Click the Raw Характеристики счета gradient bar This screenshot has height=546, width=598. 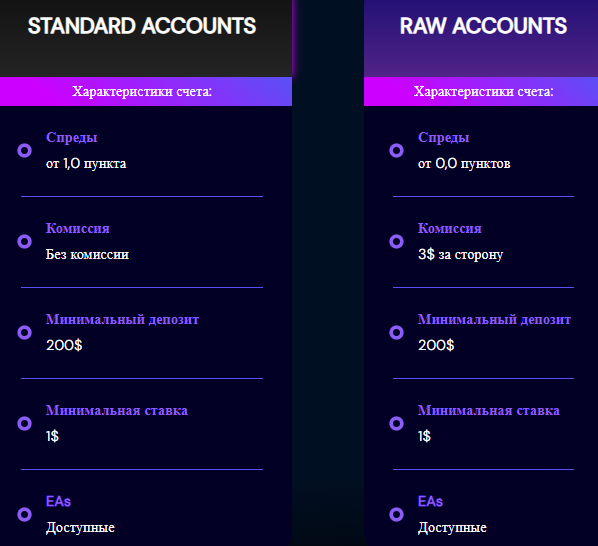(x=481, y=92)
